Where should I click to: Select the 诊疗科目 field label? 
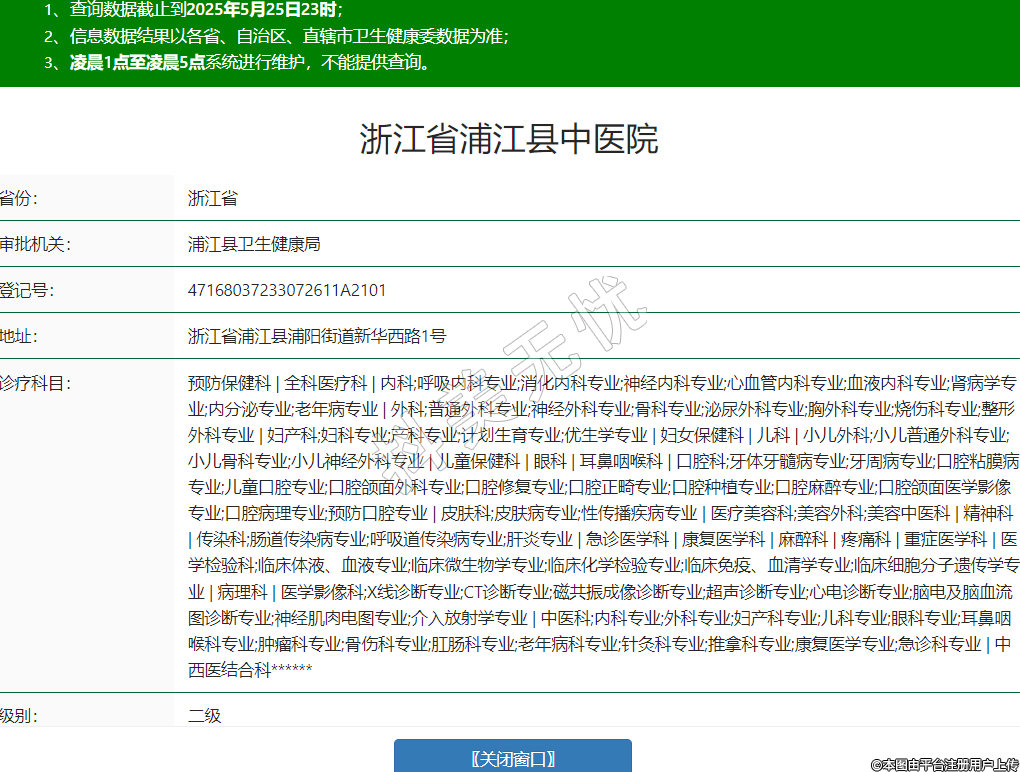[x=35, y=382]
